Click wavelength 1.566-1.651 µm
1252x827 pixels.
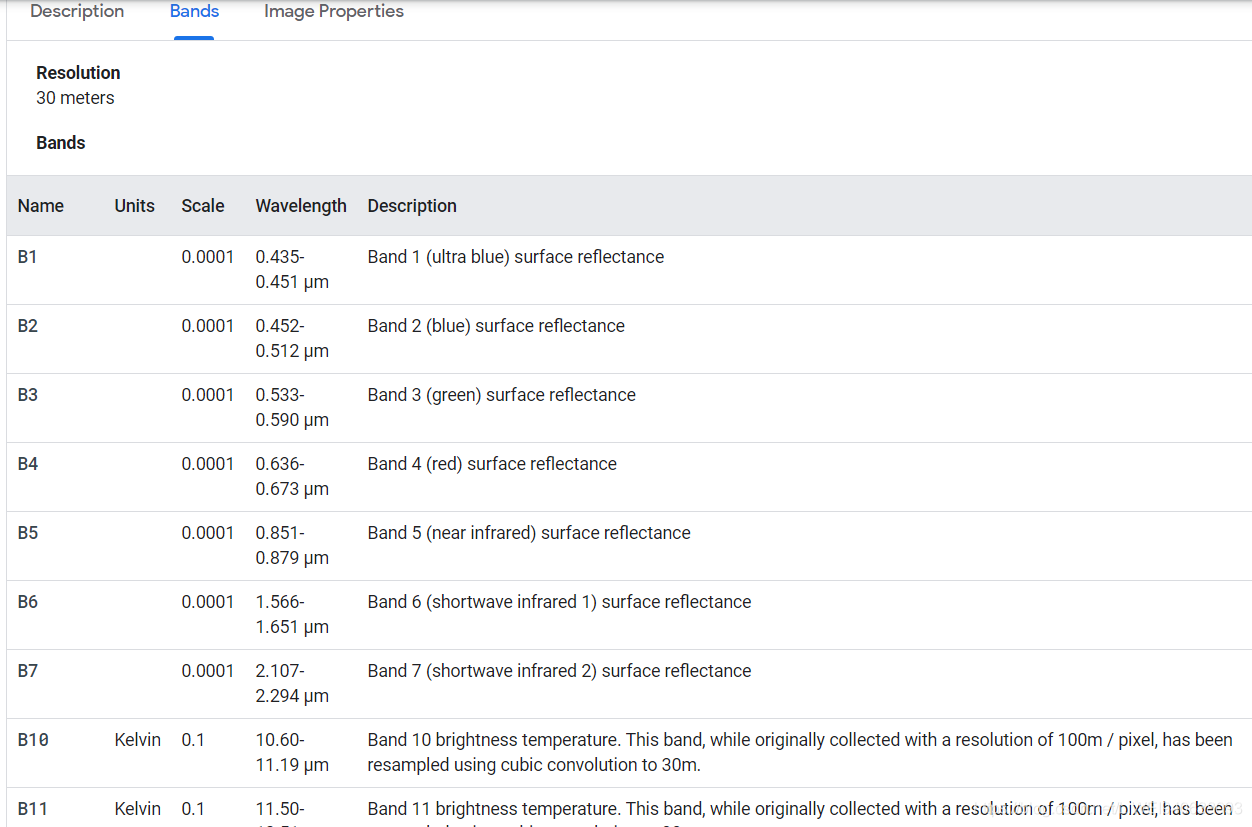pyautogui.click(x=292, y=615)
